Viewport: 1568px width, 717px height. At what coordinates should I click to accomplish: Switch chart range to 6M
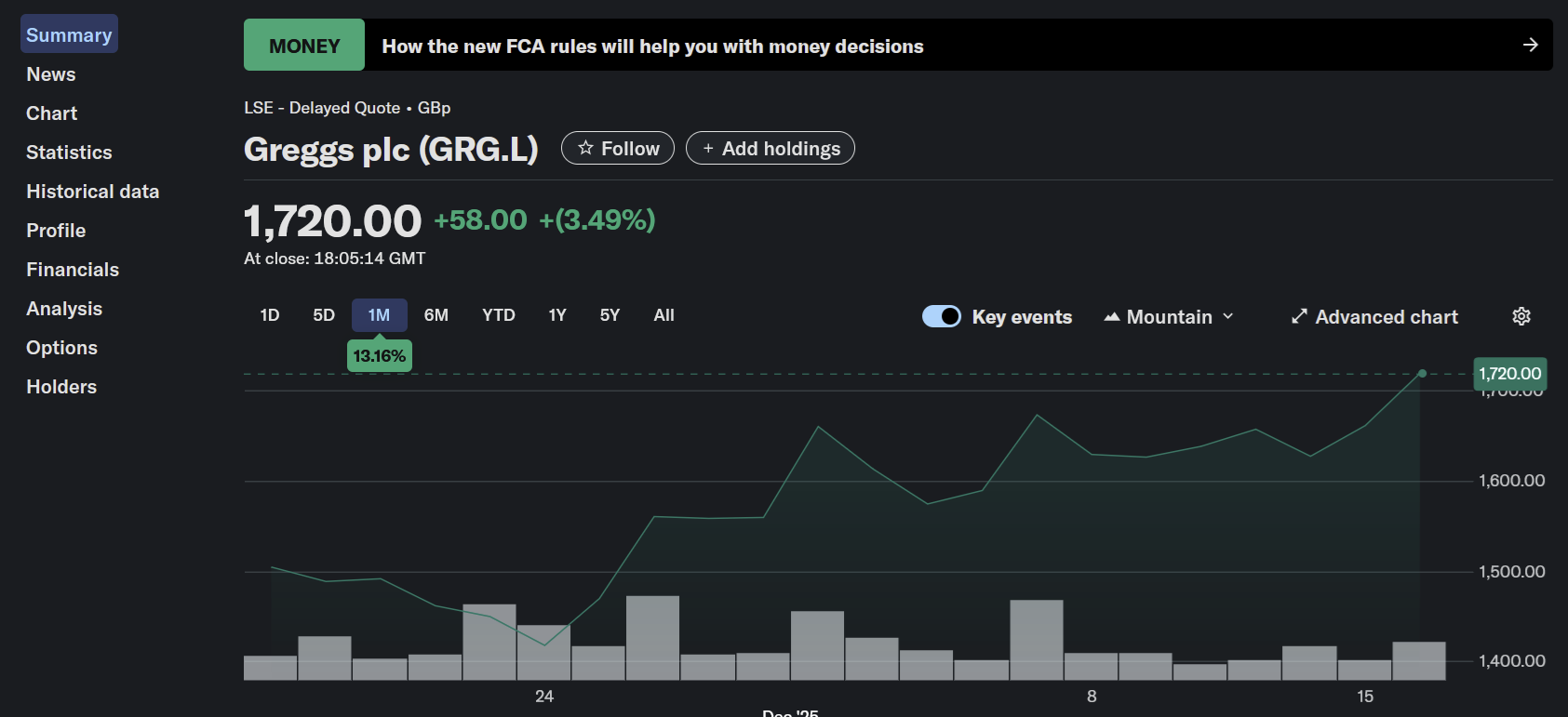coord(436,315)
